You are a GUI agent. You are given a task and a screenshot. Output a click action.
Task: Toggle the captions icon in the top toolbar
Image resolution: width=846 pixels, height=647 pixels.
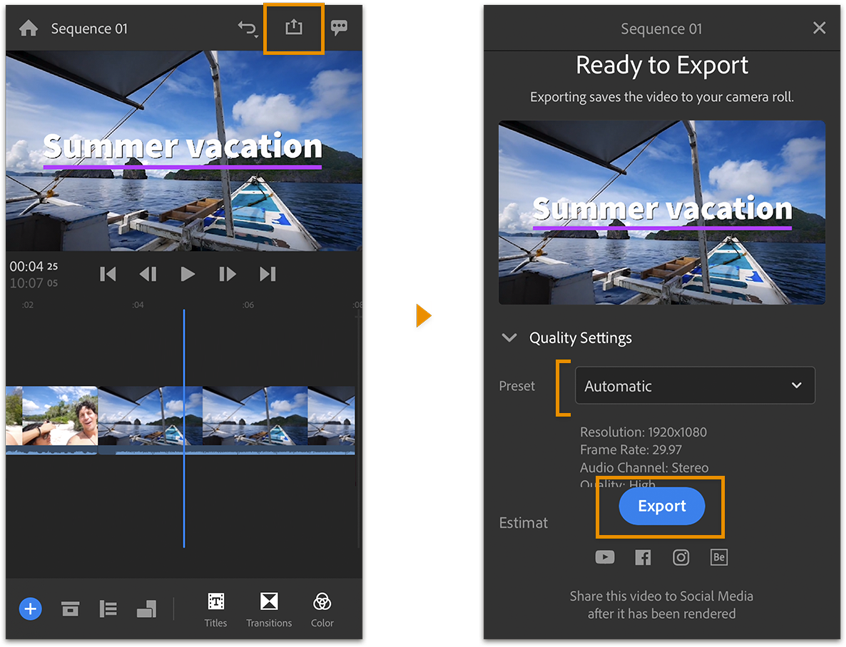[x=339, y=28]
